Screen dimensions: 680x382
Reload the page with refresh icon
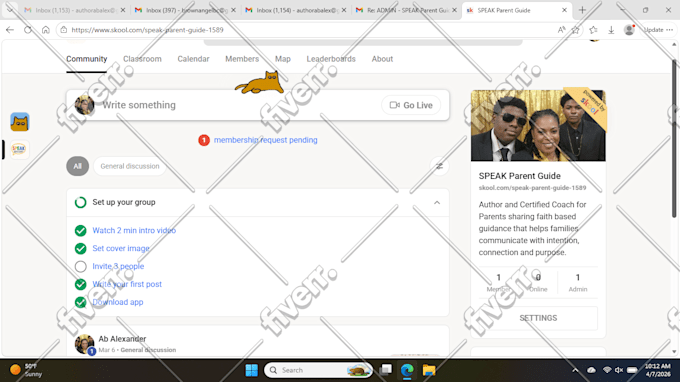28,29
